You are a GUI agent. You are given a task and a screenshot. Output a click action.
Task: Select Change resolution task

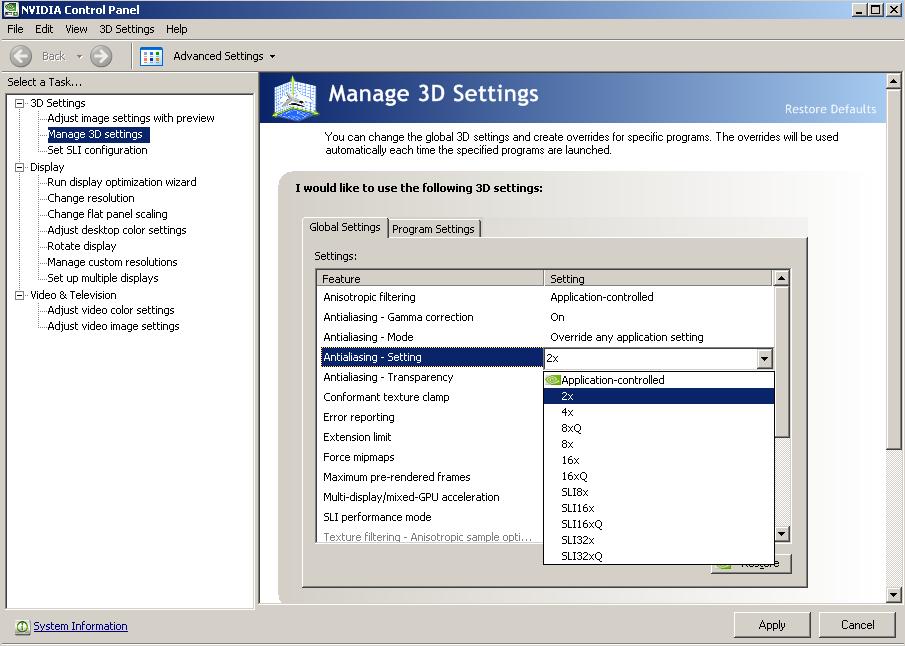(91, 198)
